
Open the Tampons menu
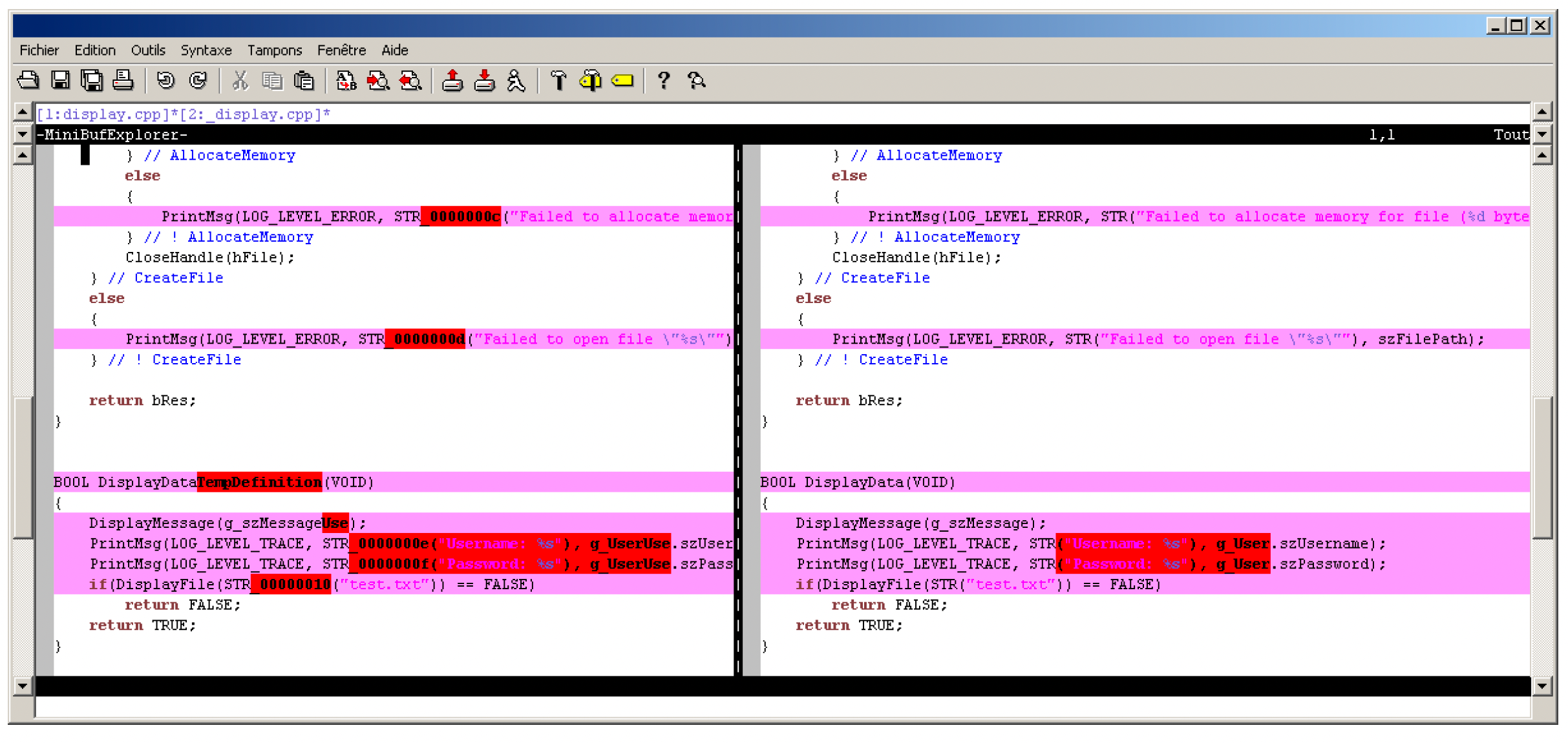[x=274, y=50]
